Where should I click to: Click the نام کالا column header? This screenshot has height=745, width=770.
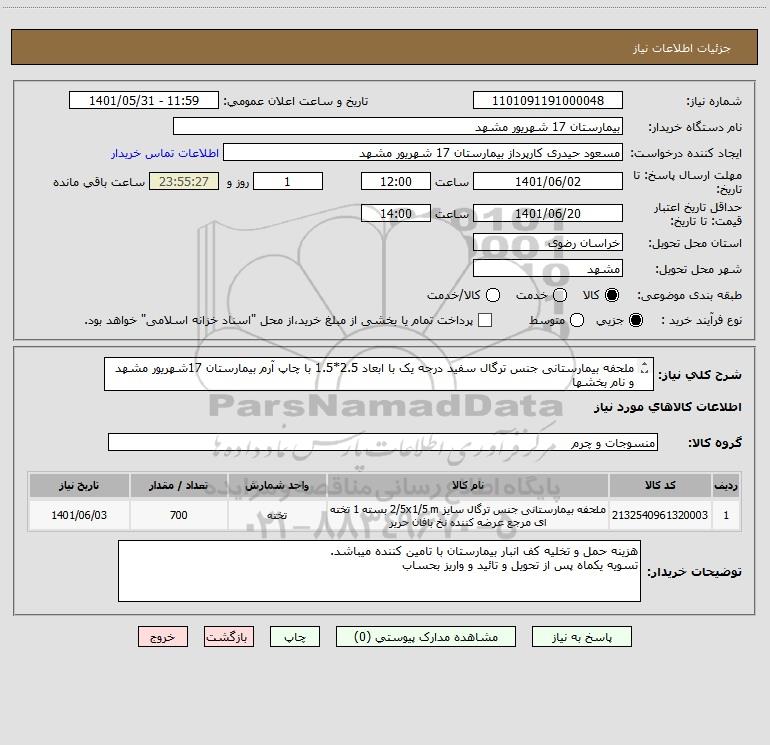(x=468, y=485)
